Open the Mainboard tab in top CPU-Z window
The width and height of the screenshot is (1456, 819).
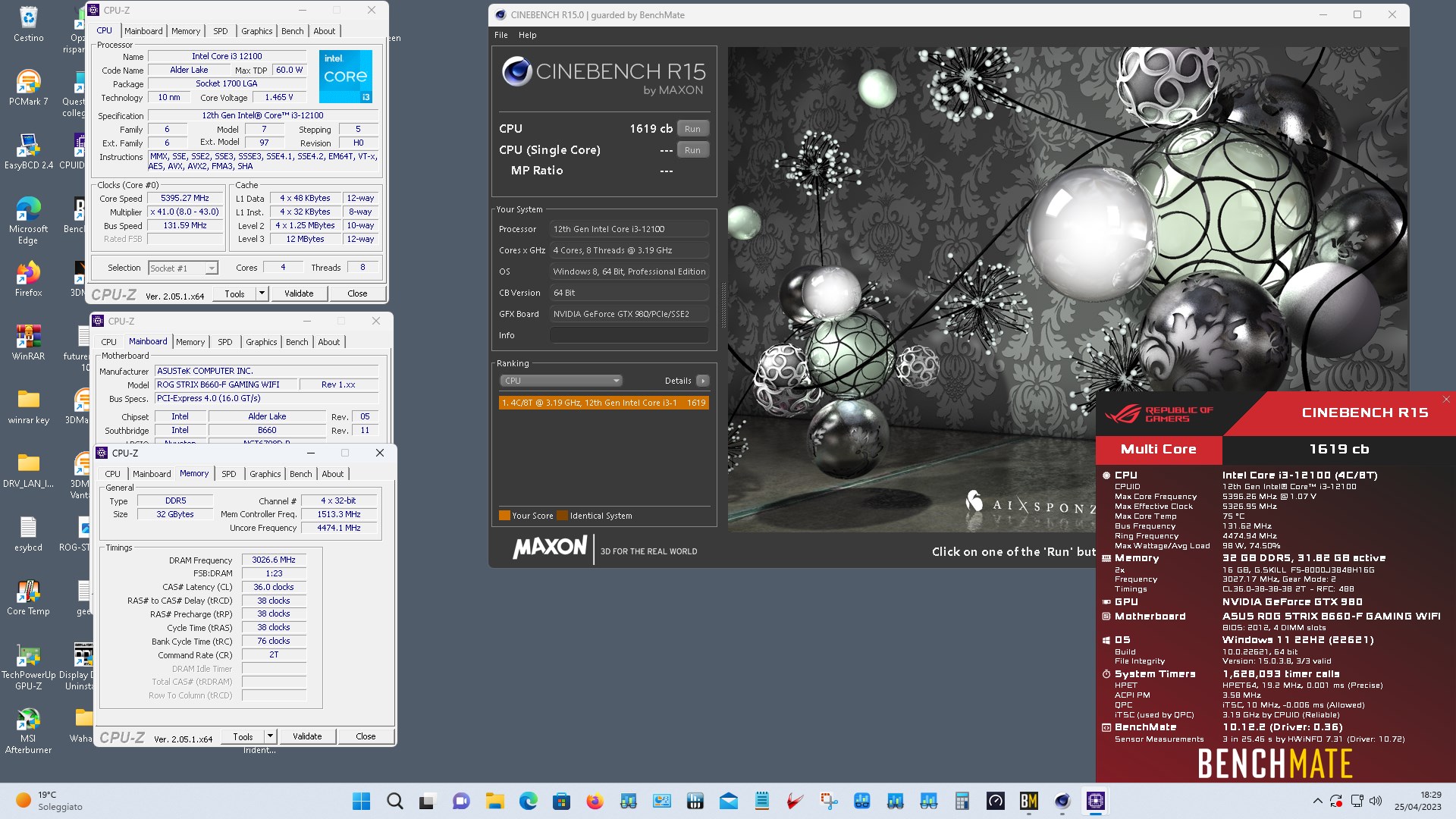tap(143, 31)
